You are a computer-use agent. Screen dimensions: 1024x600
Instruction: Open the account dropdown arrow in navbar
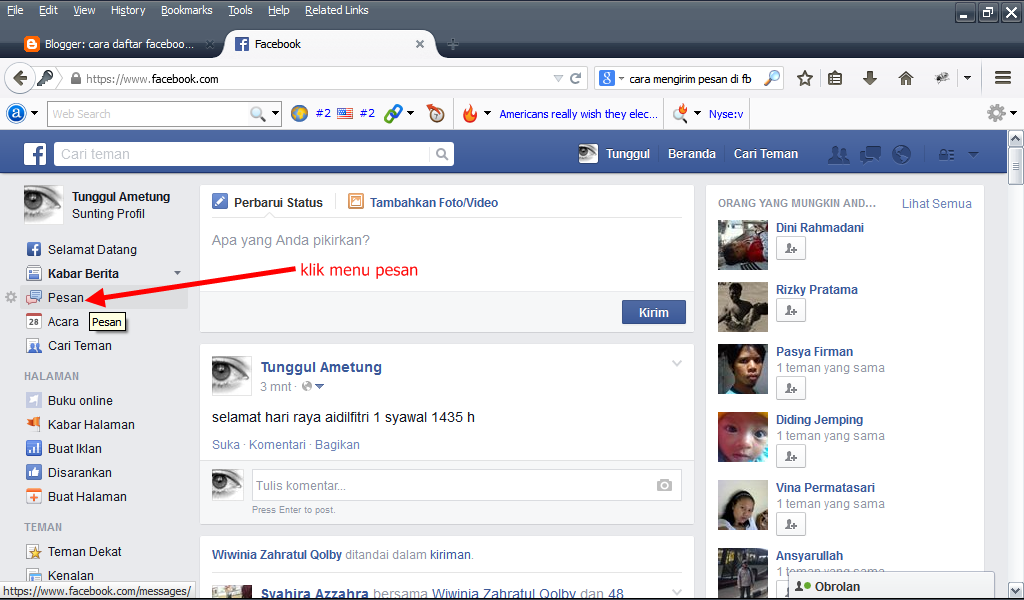[x=972, y=155]
